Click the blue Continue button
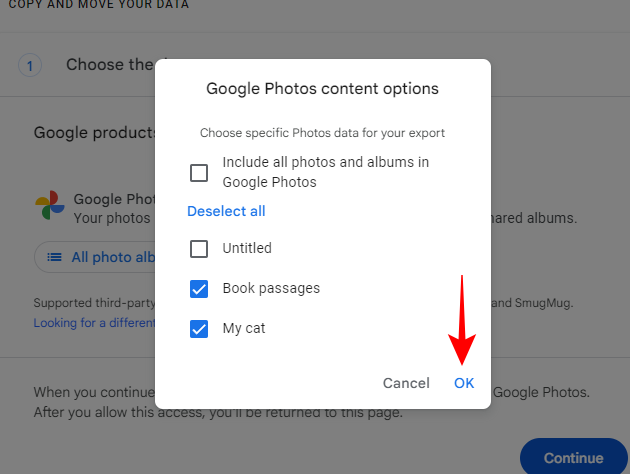The width and height of the screenshot is (630, 474). [573, 458]
